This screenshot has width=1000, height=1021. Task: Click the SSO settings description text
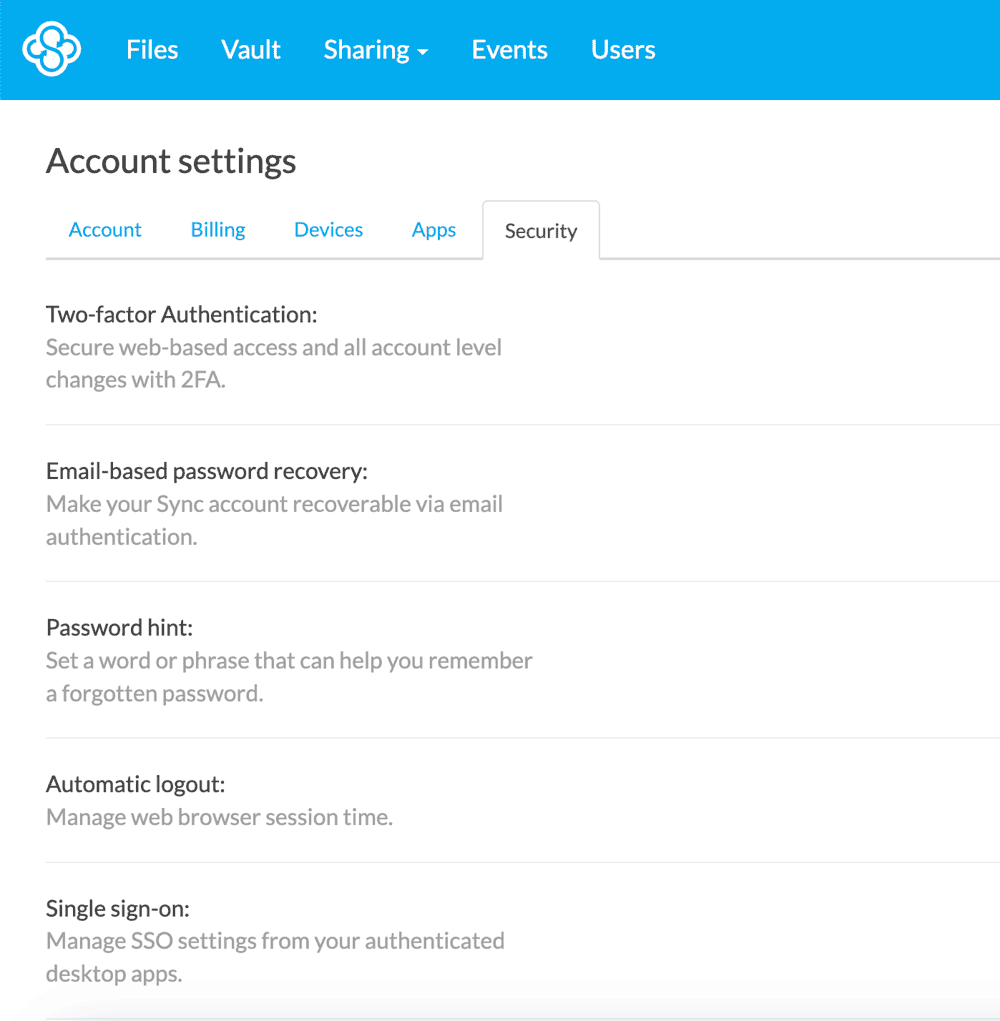pyautogui.click(x=274, y=956)
